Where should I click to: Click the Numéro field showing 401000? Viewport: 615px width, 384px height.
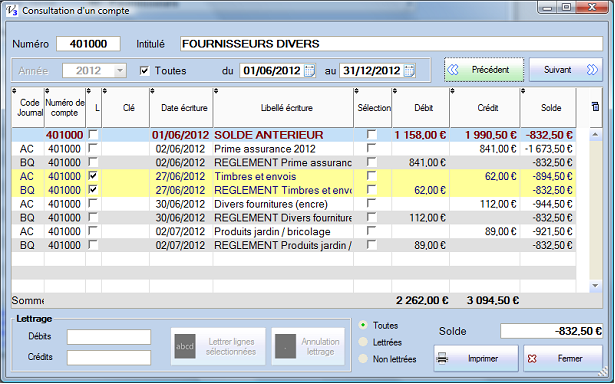click(88, 44)
